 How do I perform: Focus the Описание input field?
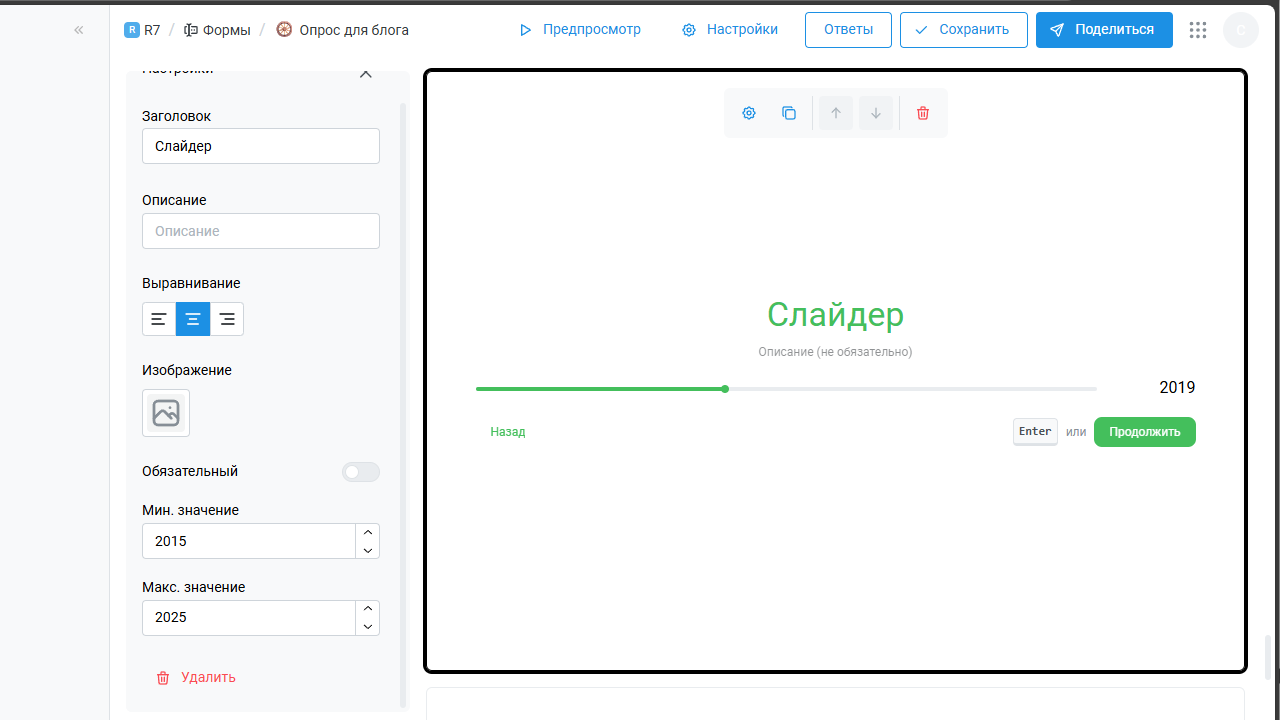click(261, 231)
